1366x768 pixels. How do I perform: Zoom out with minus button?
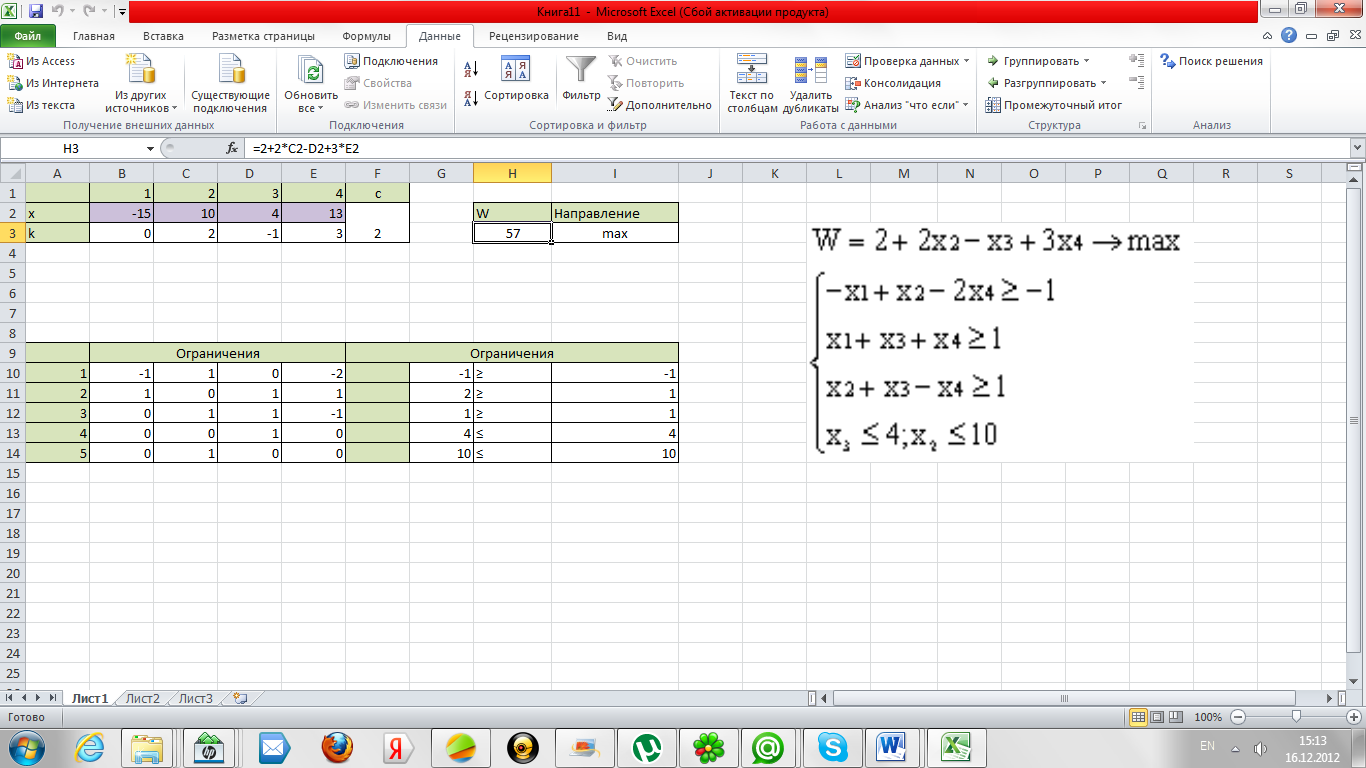[x=1238, y=717]
